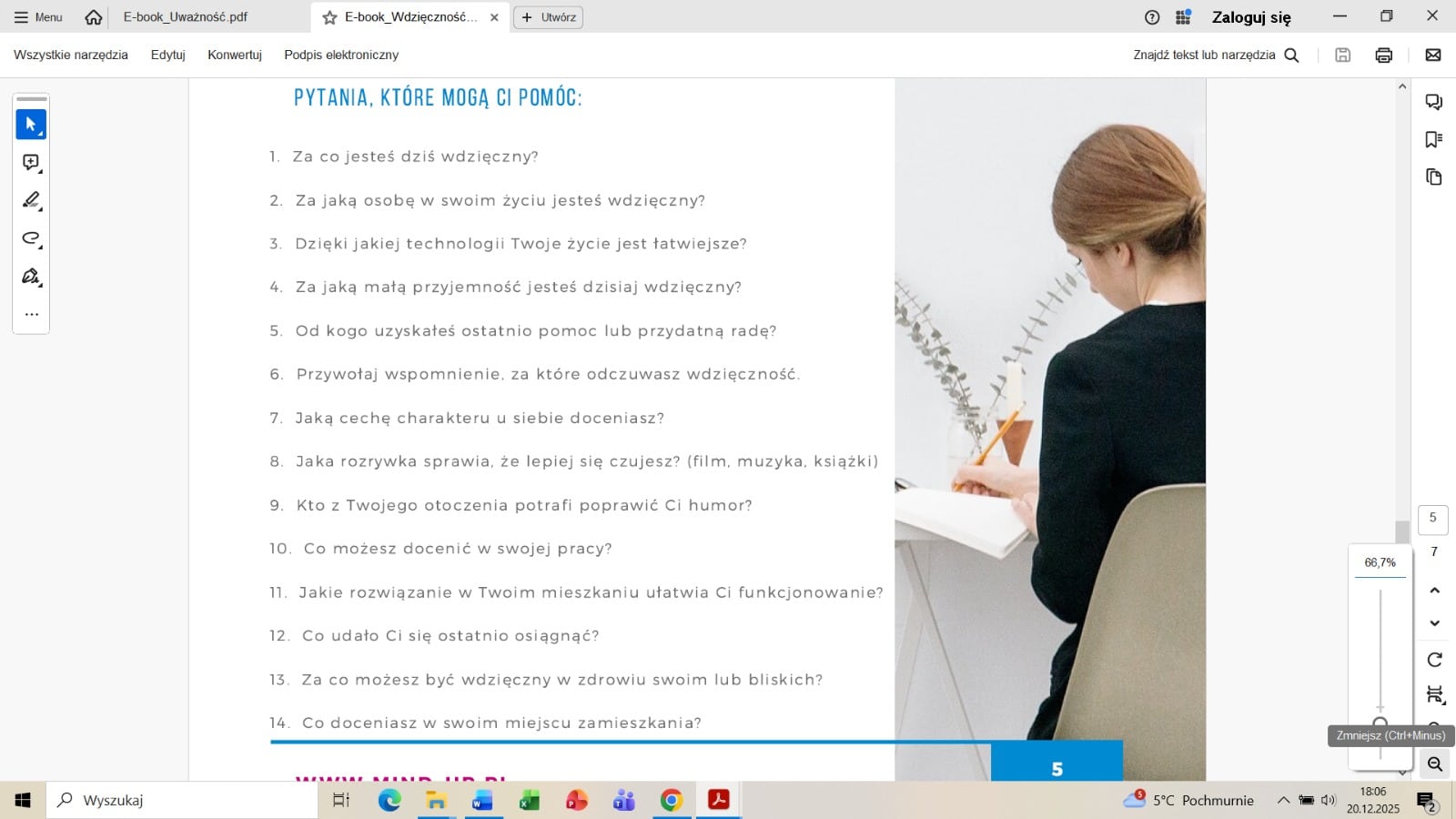This screenshot has height=819, width=1456.
Task: Go to next page with down chevron
Action: (1435, 623)
